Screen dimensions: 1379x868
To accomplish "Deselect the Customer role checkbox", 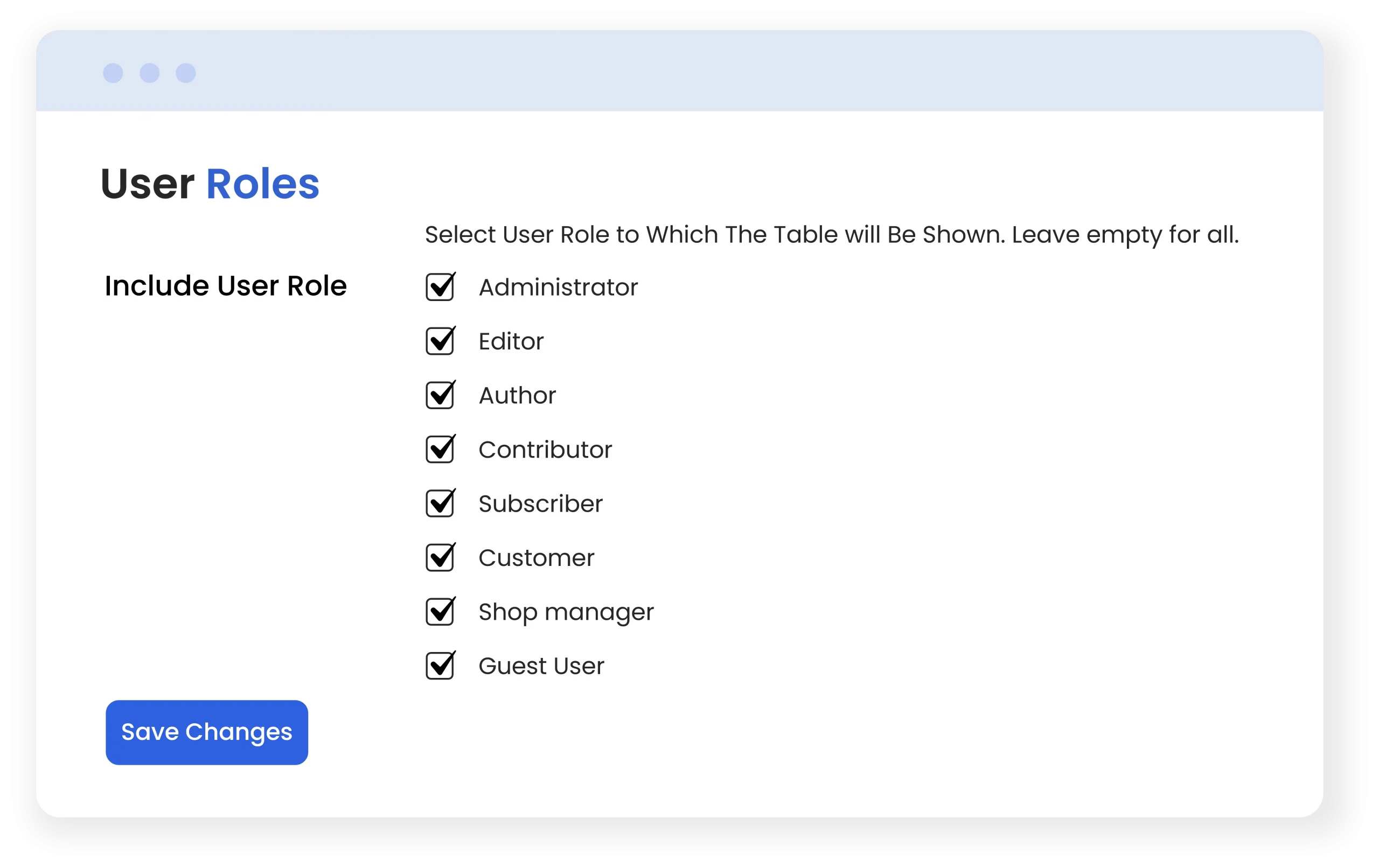I will 440,558.
